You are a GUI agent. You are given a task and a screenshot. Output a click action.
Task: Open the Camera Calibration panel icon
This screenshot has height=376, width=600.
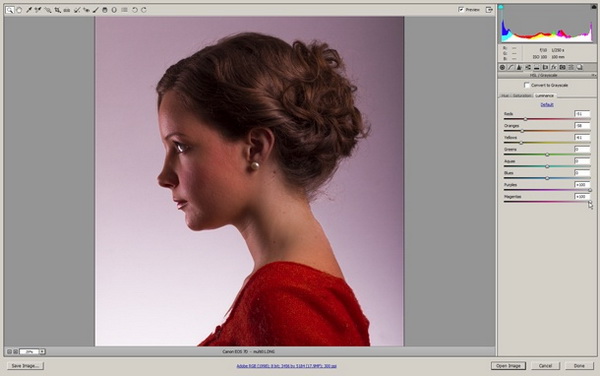point(562,67)
